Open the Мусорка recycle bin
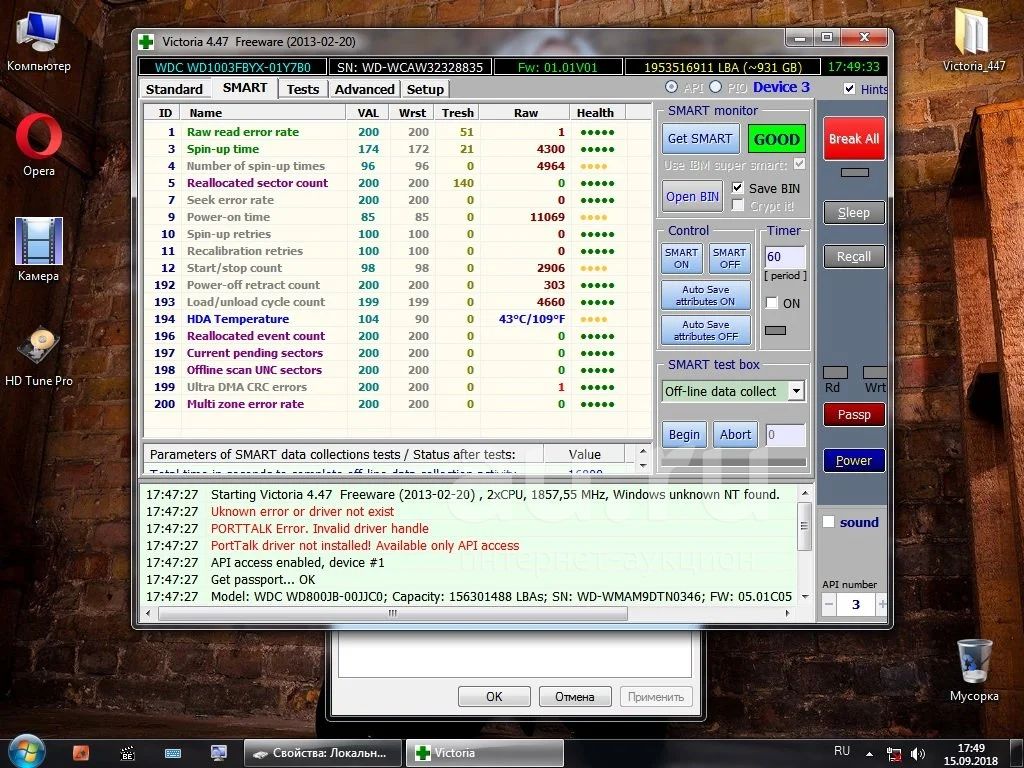1024x768 pixels. 974,670
